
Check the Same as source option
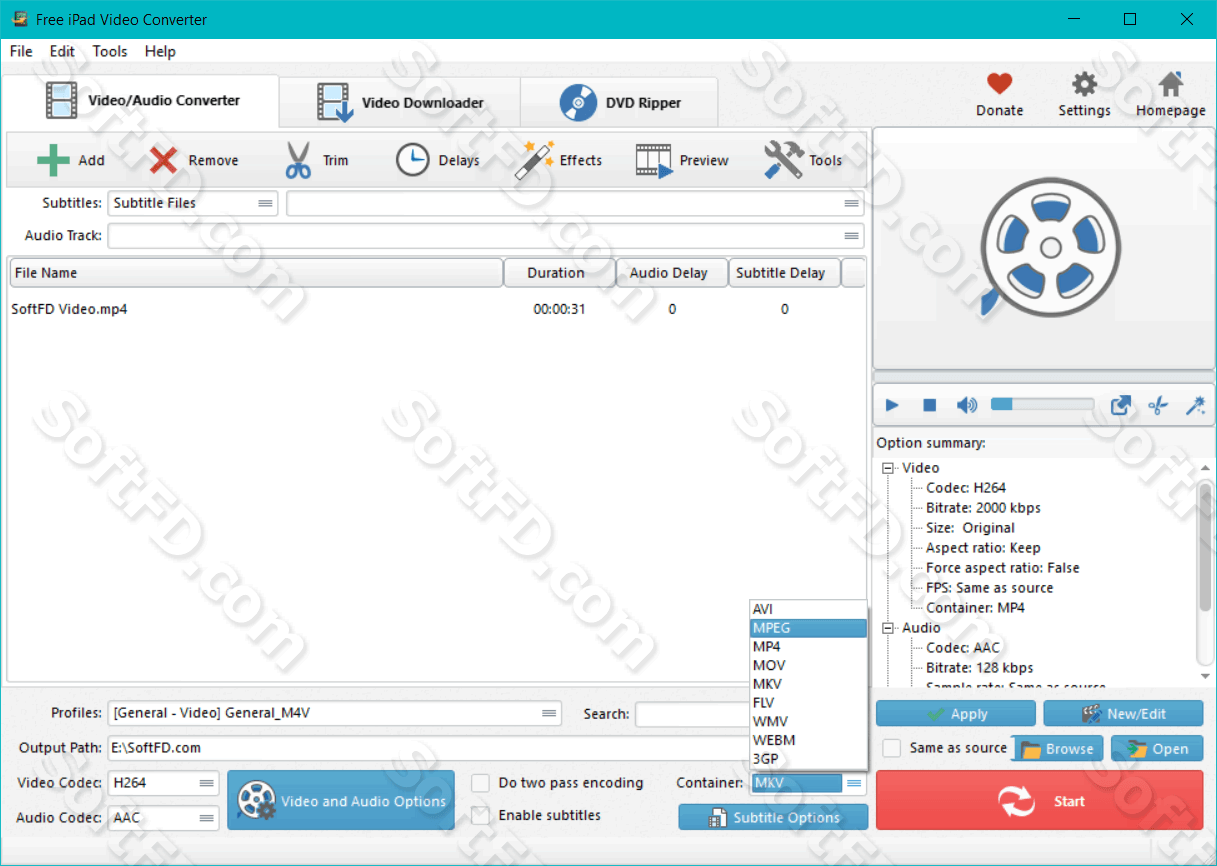[892, 748]
